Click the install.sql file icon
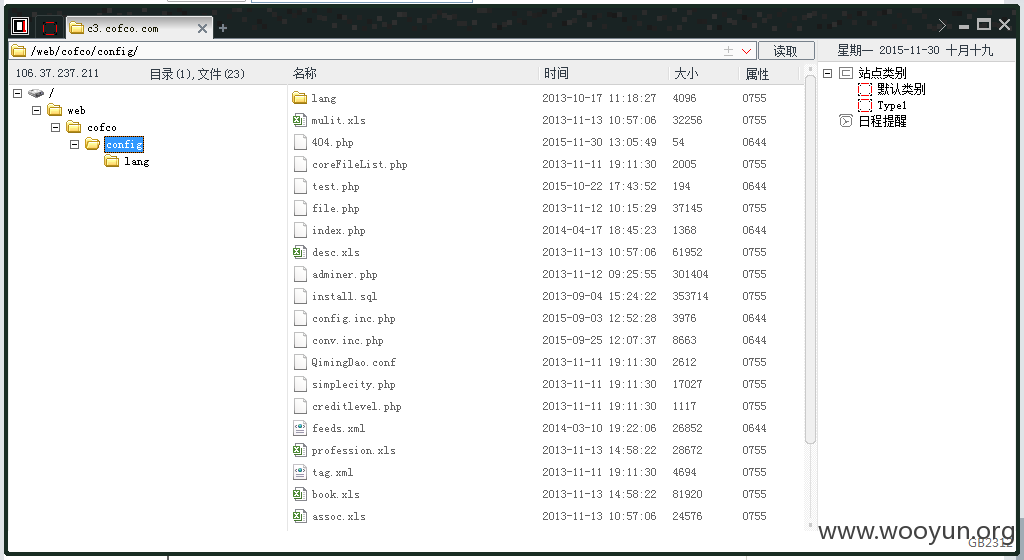This screenshot has height=560, width=1024. tap(300, 296)
